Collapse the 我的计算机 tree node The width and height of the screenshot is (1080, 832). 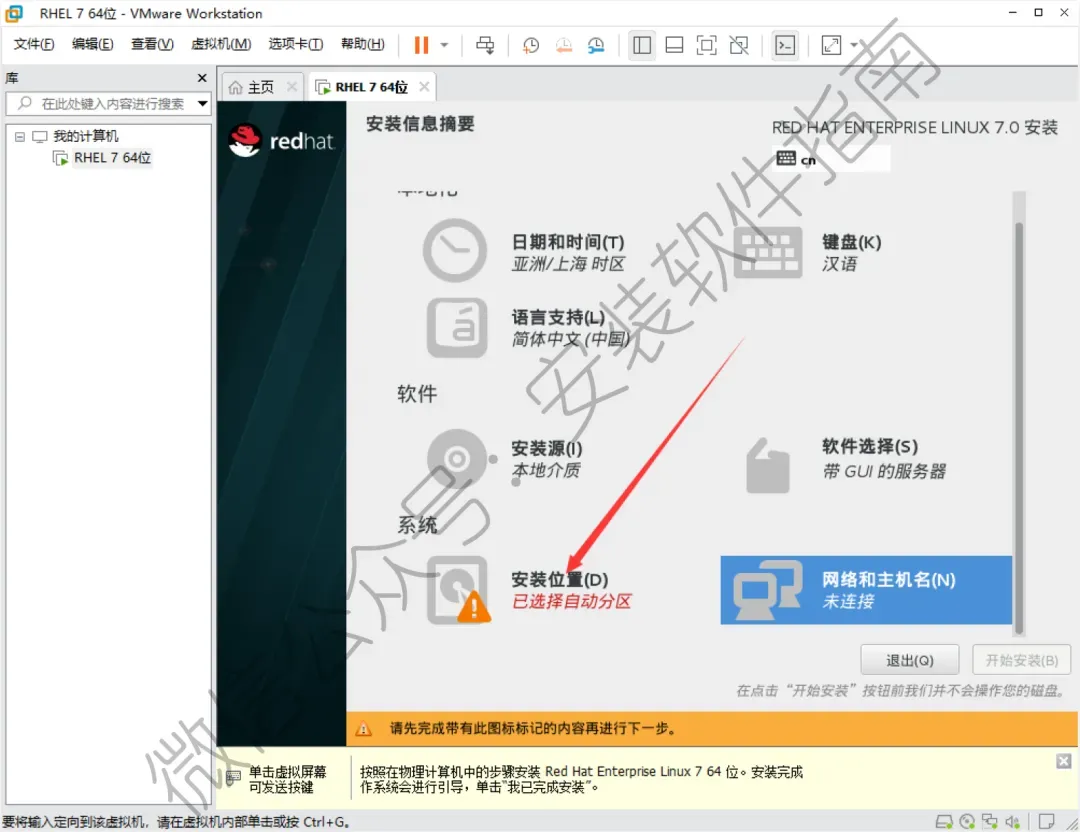pos(20,136)
